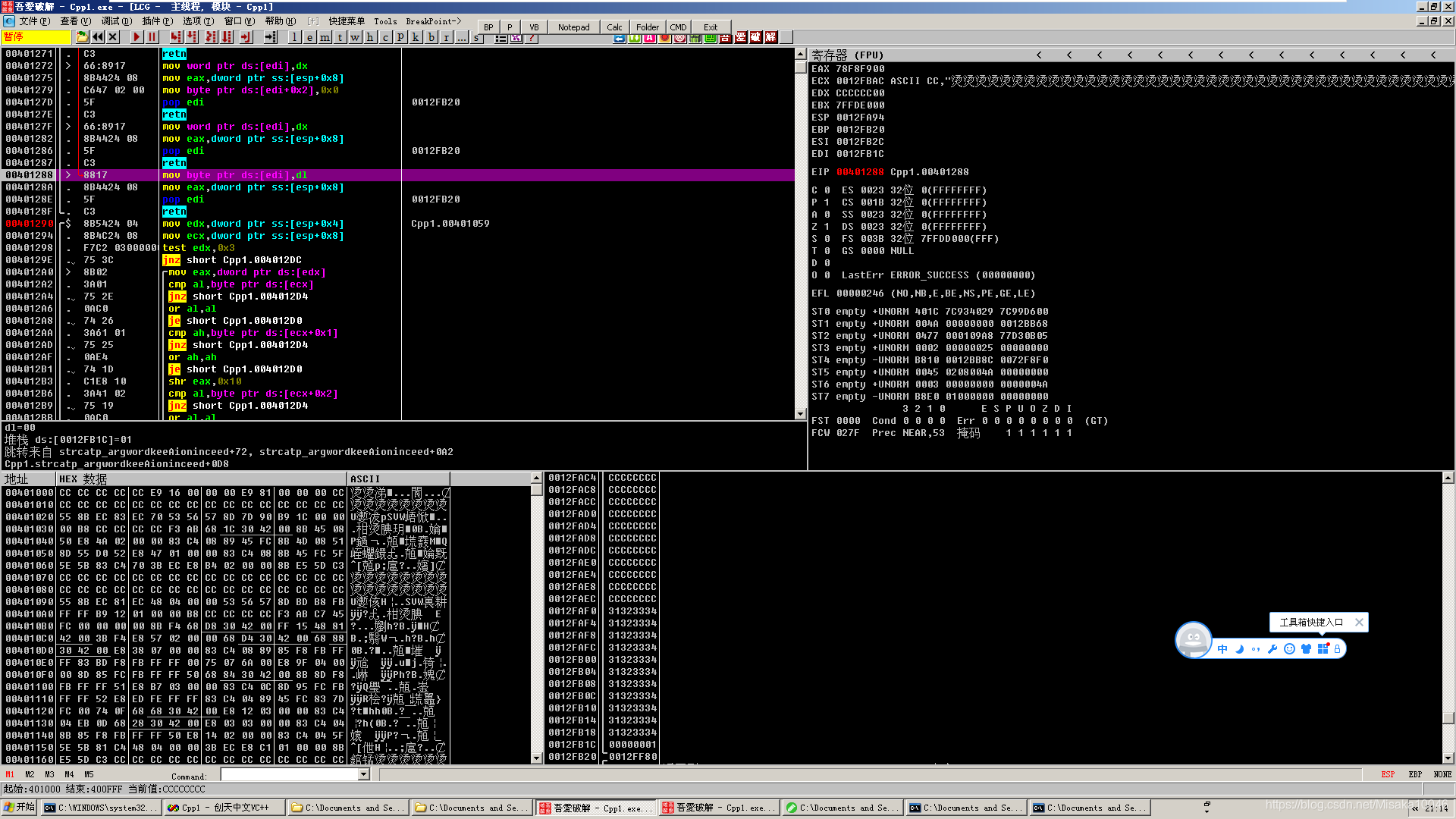Click the Open file toolbar icon
The image size is (1456, 819).
(82, 37)
